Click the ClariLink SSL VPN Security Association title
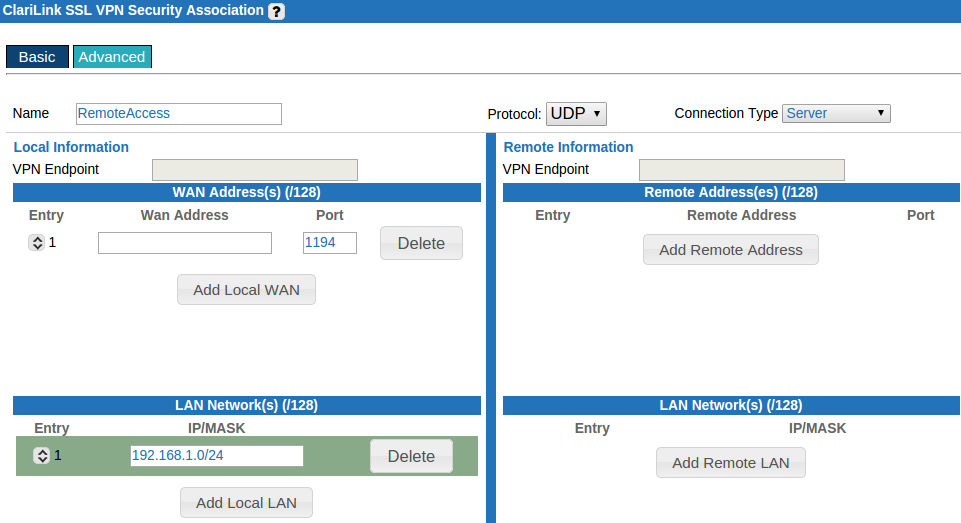The height and width of the screenshot is (523, 961). pyautogui.click(x=133, y=10)
